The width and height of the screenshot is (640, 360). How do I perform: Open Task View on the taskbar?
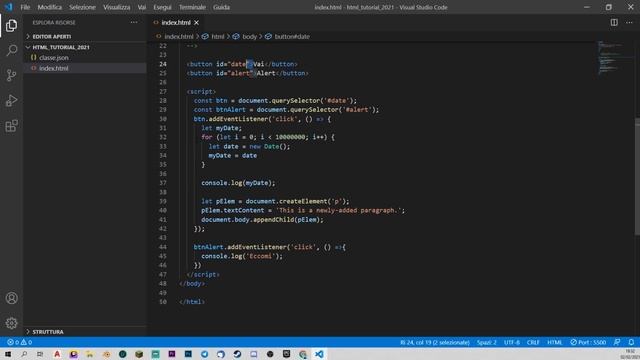[40, 354]
